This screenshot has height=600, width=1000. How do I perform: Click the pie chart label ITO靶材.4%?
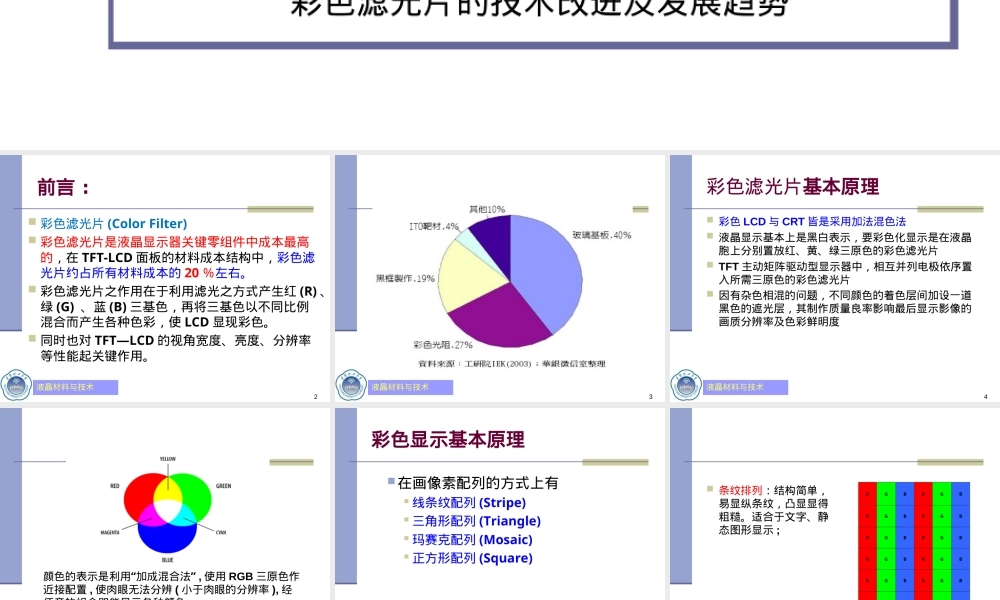[x=434, y=226]
